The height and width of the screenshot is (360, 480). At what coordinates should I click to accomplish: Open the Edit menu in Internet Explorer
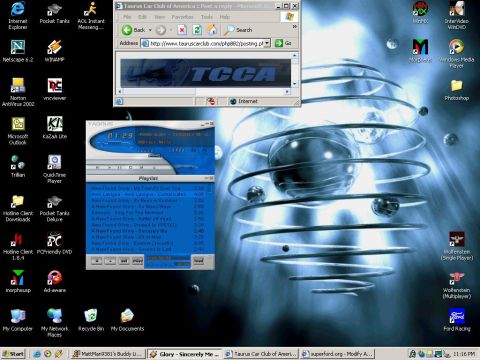(x=142, y=17)
